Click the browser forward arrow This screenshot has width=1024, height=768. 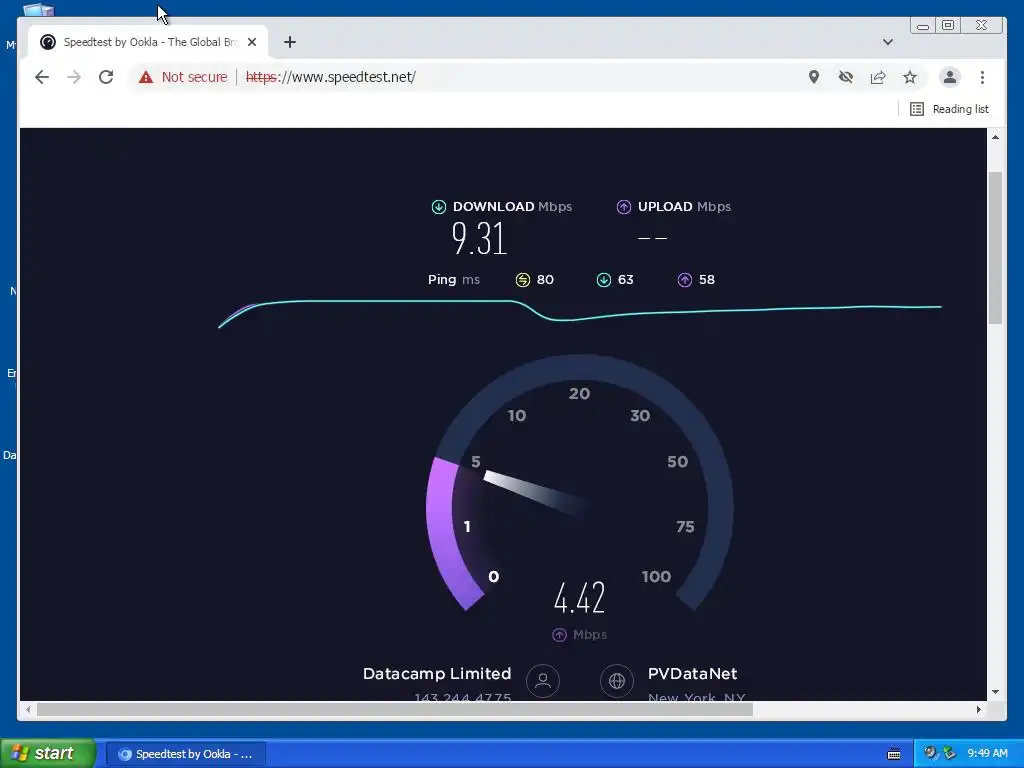(x=74, y=77)
